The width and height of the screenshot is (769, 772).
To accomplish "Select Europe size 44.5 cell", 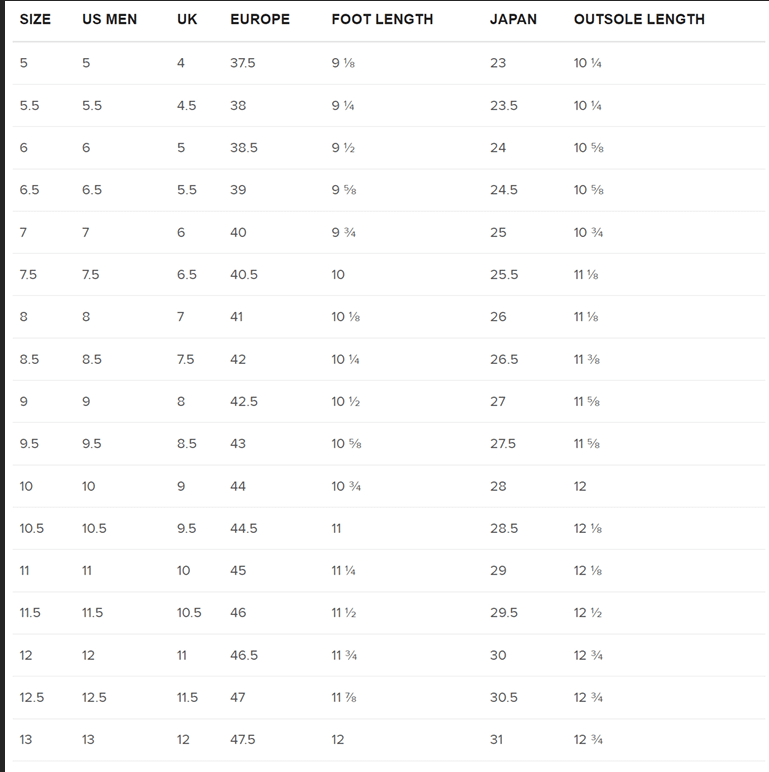I will pos(244,528).
